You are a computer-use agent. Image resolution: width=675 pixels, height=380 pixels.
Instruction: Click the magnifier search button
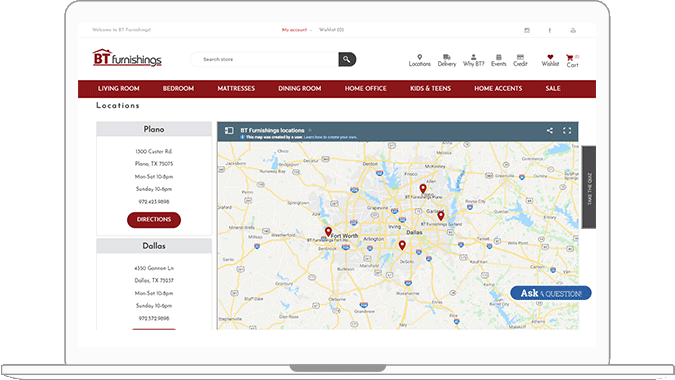(347, 59)
